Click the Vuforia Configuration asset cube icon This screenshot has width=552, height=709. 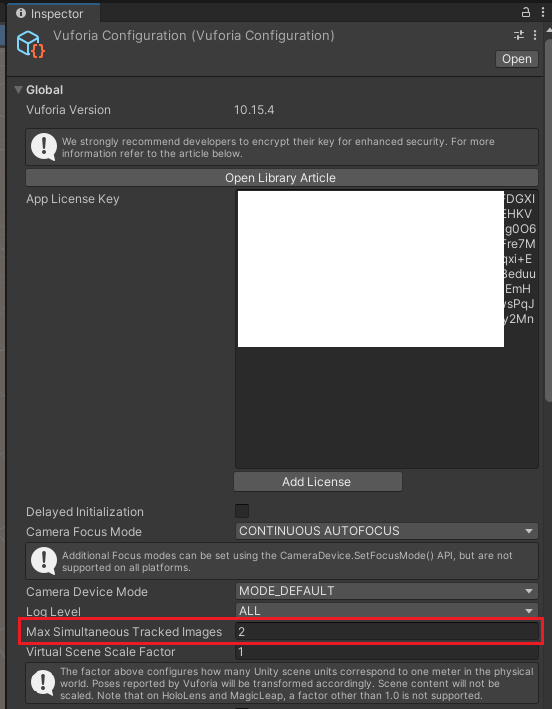point(30,44)
